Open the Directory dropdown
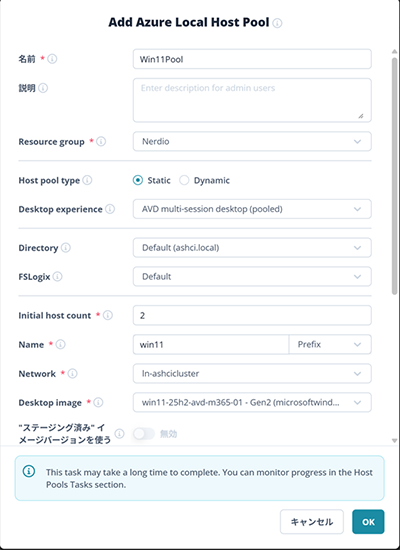The width and height of the screenshot is (400, 550). (x=252, y=248)
